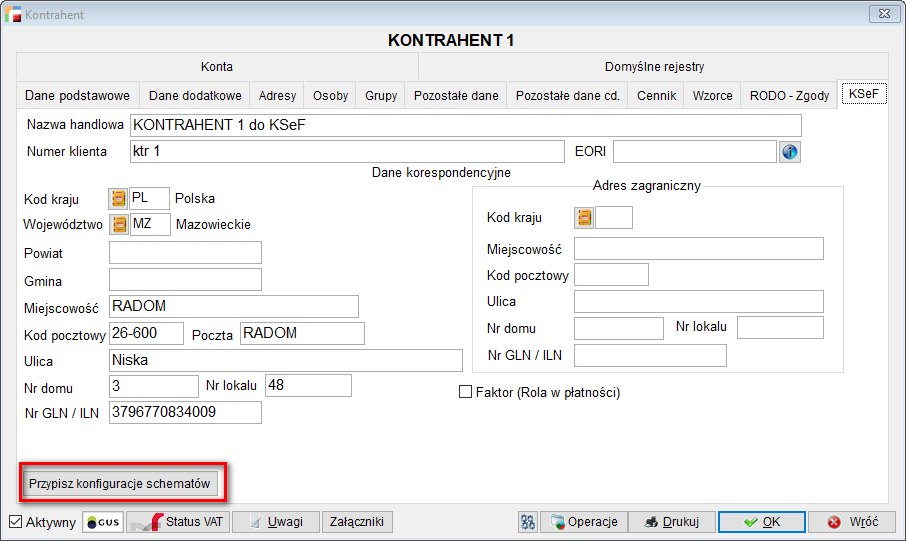Click the GUS data lookup button
906x541 pixels.
pos(102,522)
